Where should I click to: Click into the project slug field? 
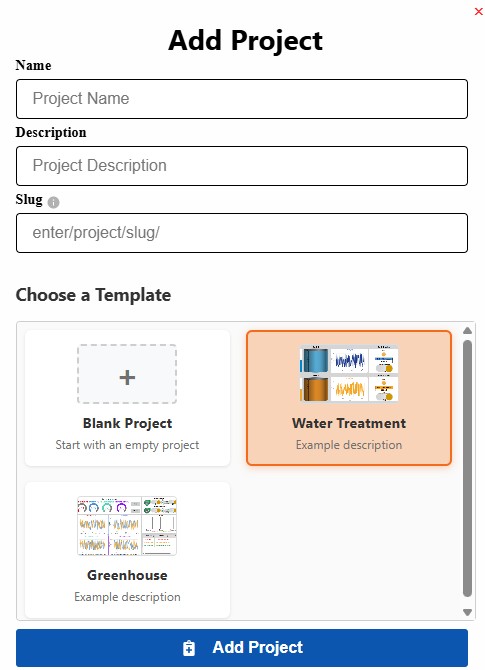[242, 233]
